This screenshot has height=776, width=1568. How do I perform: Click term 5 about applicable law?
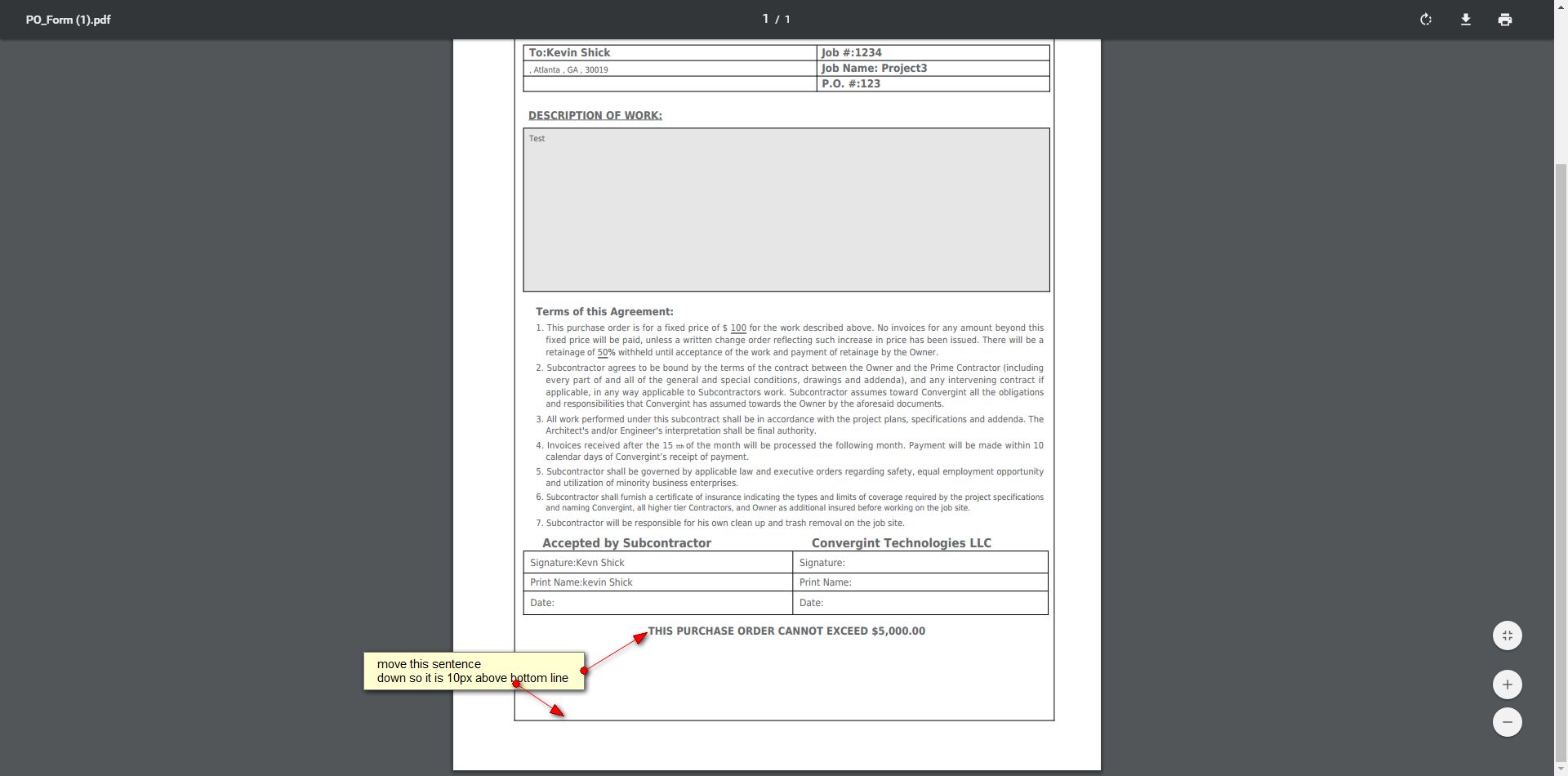pos(790,478)
